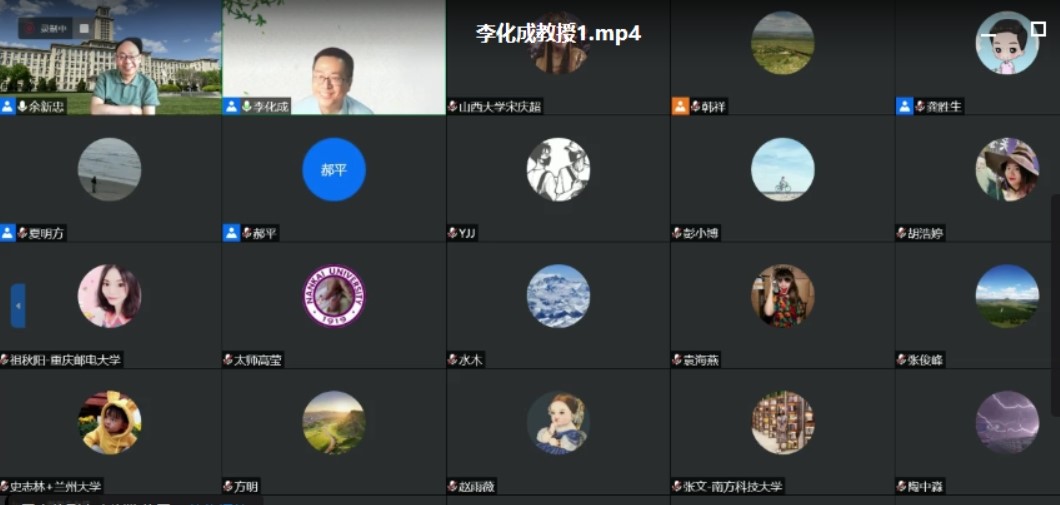Click the hat-wearing woman avatar of 胡浩婷

(x=1007, y=170)
